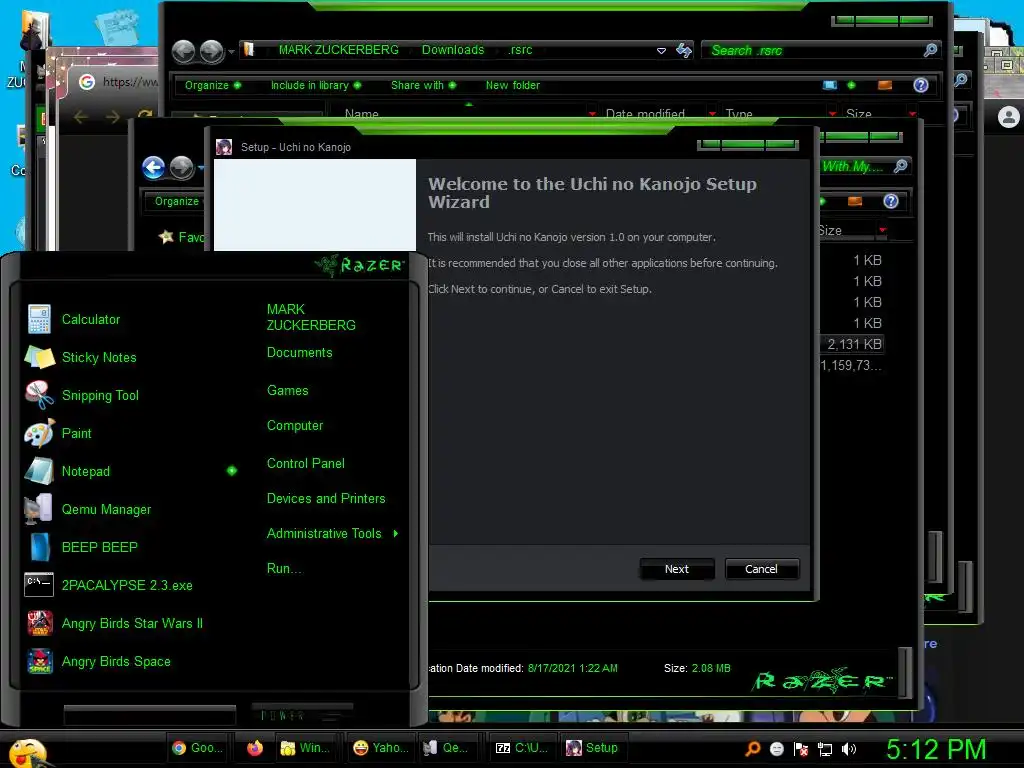1024x768 pixels.
Task: Expand the address bar history dropdown
Action: coord(661,50)
